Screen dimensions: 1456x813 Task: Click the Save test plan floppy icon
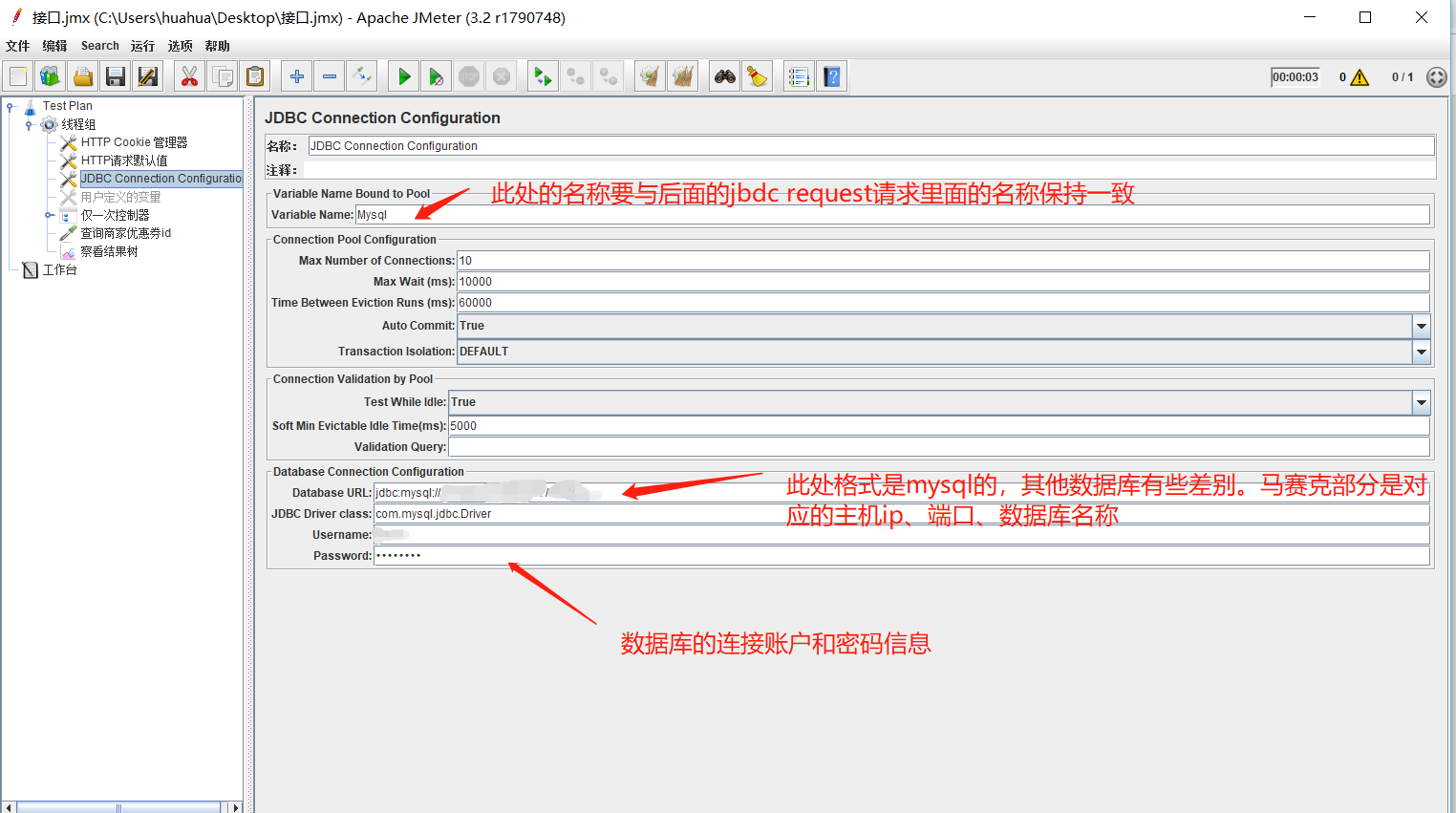116,76
